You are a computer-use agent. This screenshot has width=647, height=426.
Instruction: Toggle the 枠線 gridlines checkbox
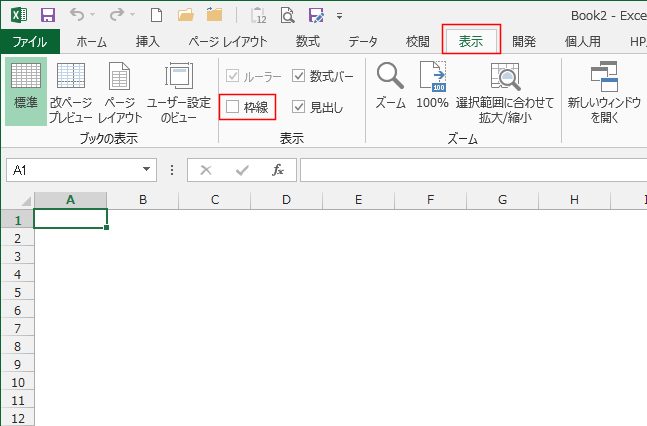[x=232, y=107]
